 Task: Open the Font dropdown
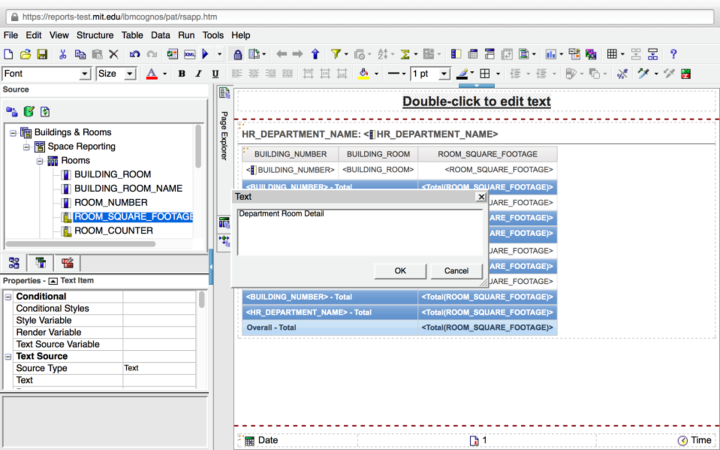point(85,74)
